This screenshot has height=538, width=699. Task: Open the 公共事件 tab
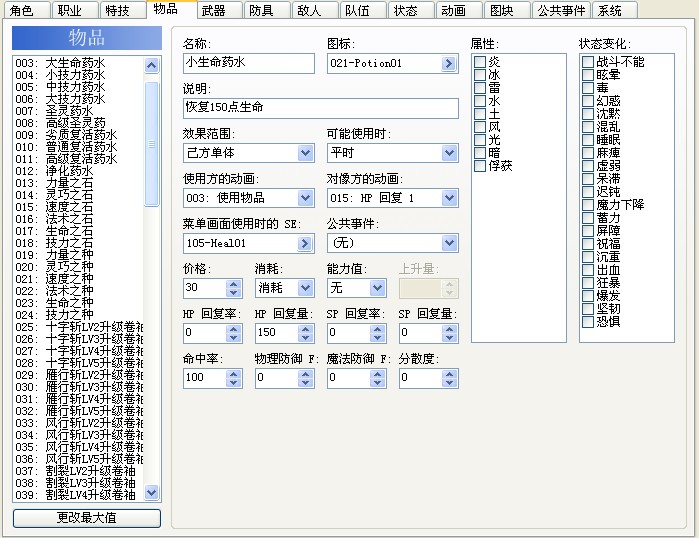pyautogui.click(x=561, y=10)
